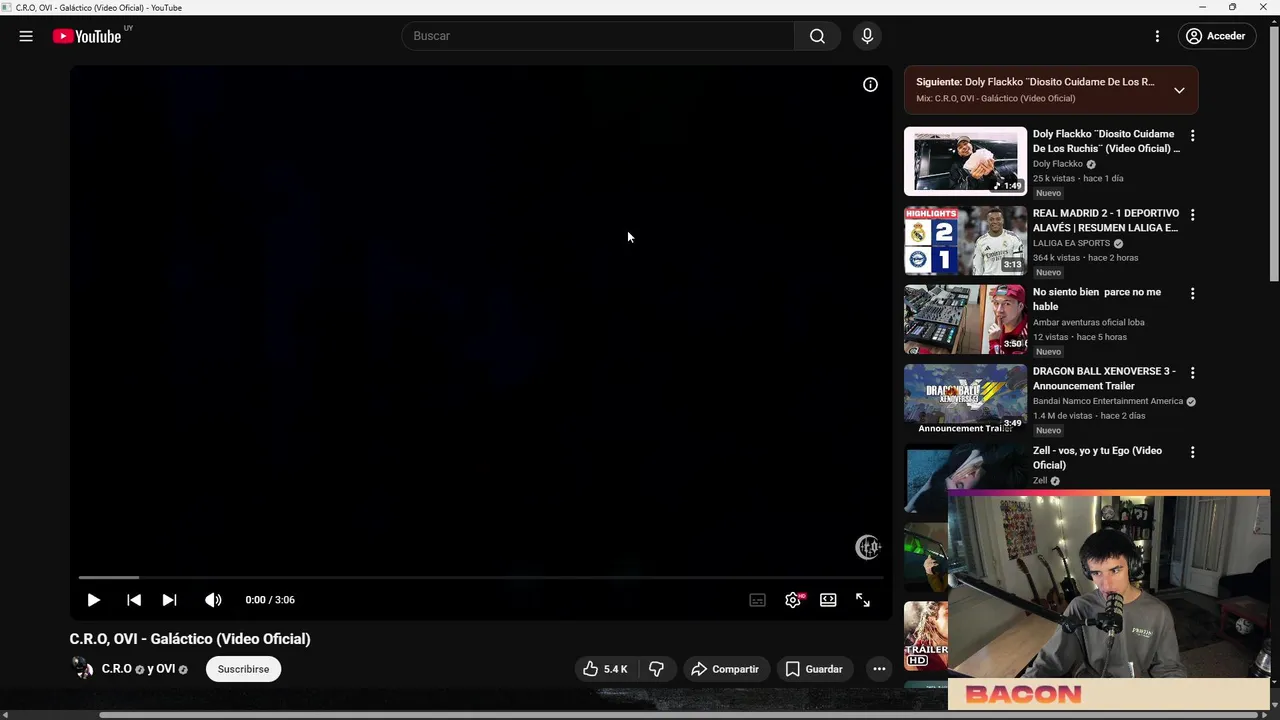Open 'No siento bien parce' video title
The width and height of the screenshot is (1280, 720).
(1096, 299)
